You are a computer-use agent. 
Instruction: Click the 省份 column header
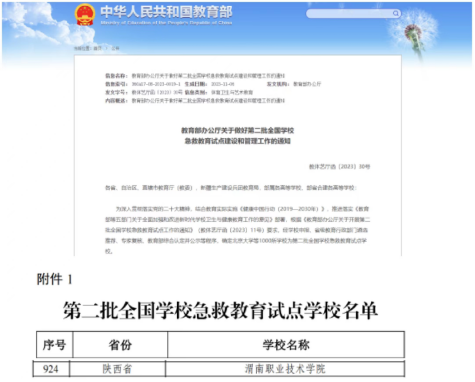(x=120, y=345)
